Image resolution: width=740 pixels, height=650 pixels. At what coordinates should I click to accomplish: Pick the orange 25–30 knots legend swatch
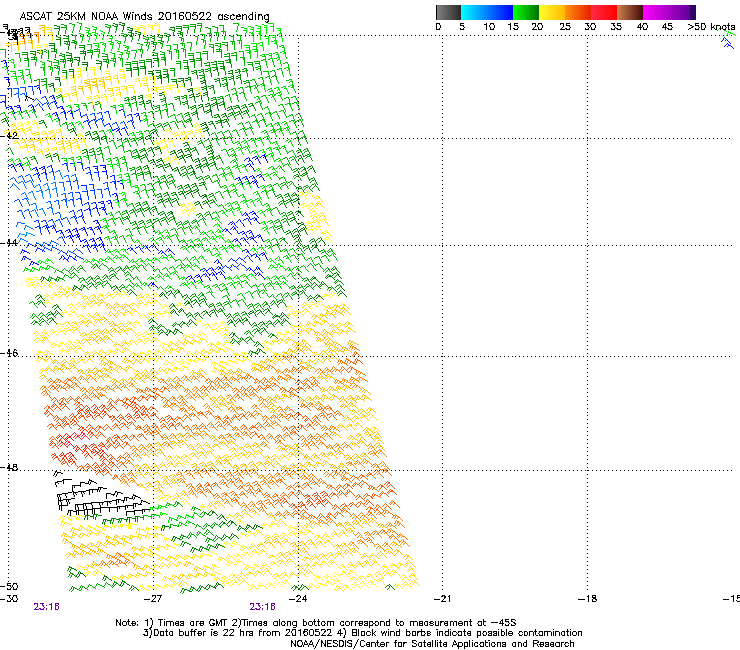[578, 12]
